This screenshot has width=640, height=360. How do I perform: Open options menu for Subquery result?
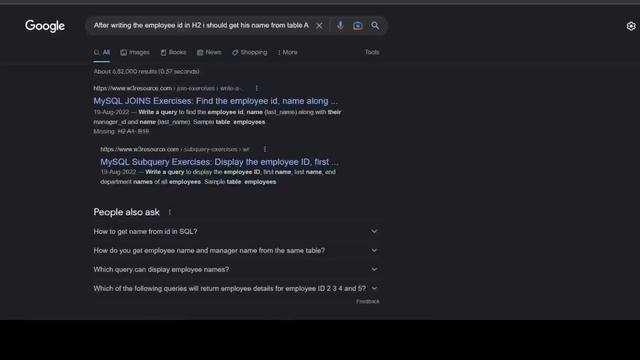tap(264, 149)
